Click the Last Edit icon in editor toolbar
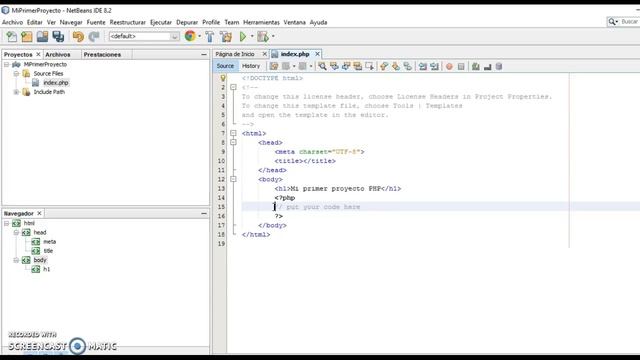Image resolution: width=640 pixels, height=360 pixels. [274, 66]
